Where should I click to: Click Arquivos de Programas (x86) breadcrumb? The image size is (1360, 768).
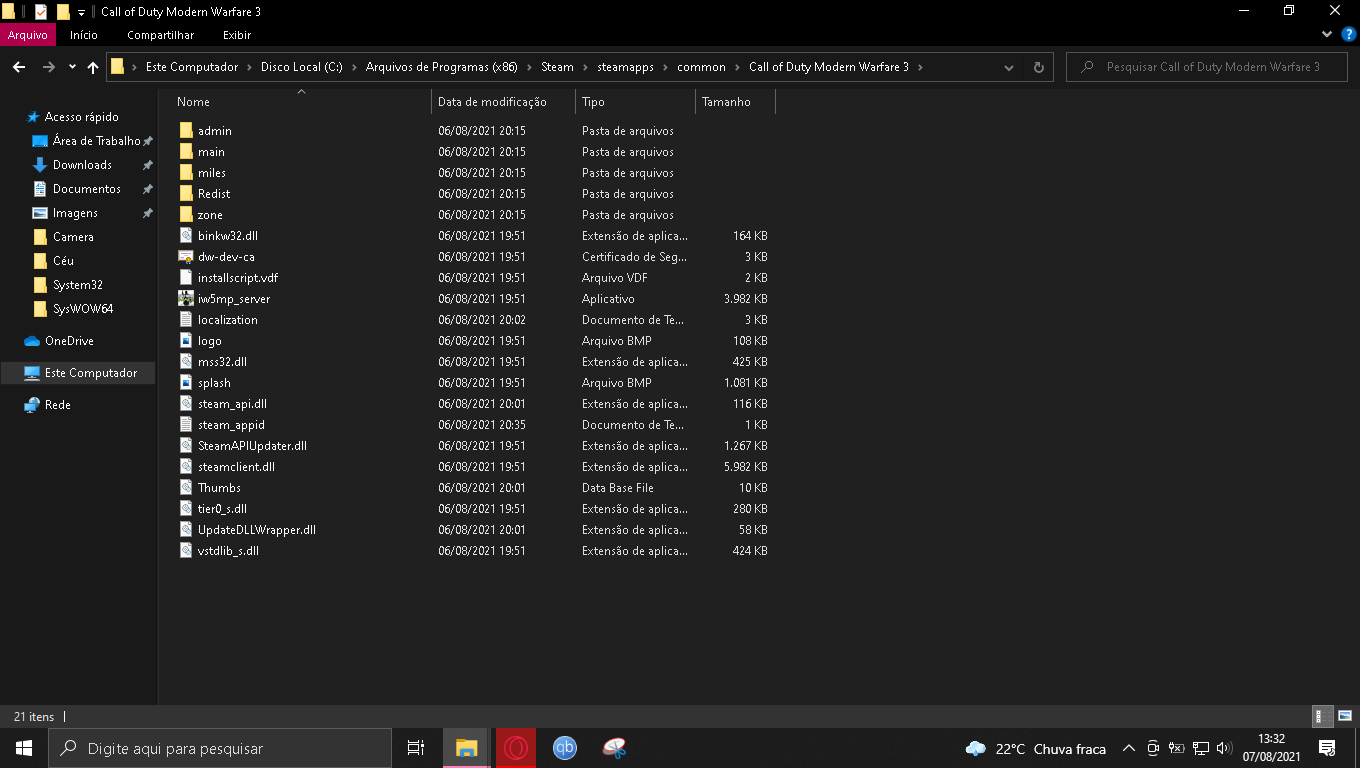pyautogui.click(x=441, y=67)
